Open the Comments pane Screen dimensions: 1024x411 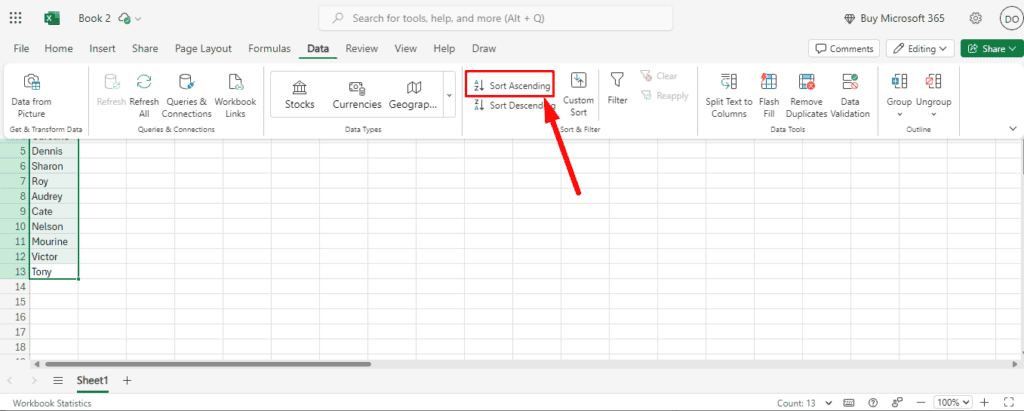(x=844, y=48)
